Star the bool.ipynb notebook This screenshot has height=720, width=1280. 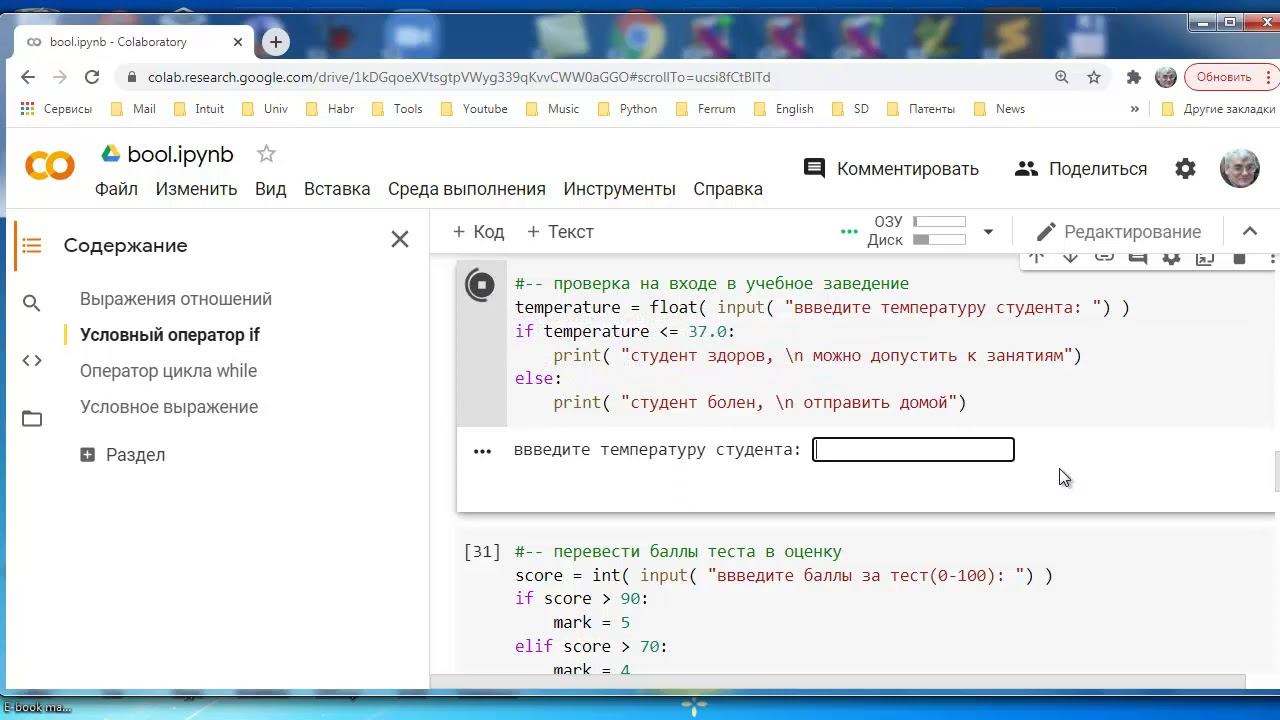[x=266, y=154]
